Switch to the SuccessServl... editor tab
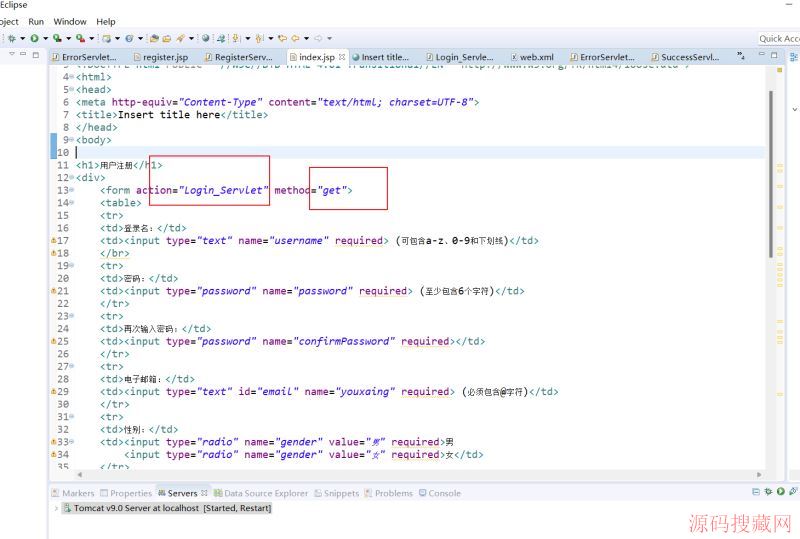 pyautogui.click(x=685, y=57)
